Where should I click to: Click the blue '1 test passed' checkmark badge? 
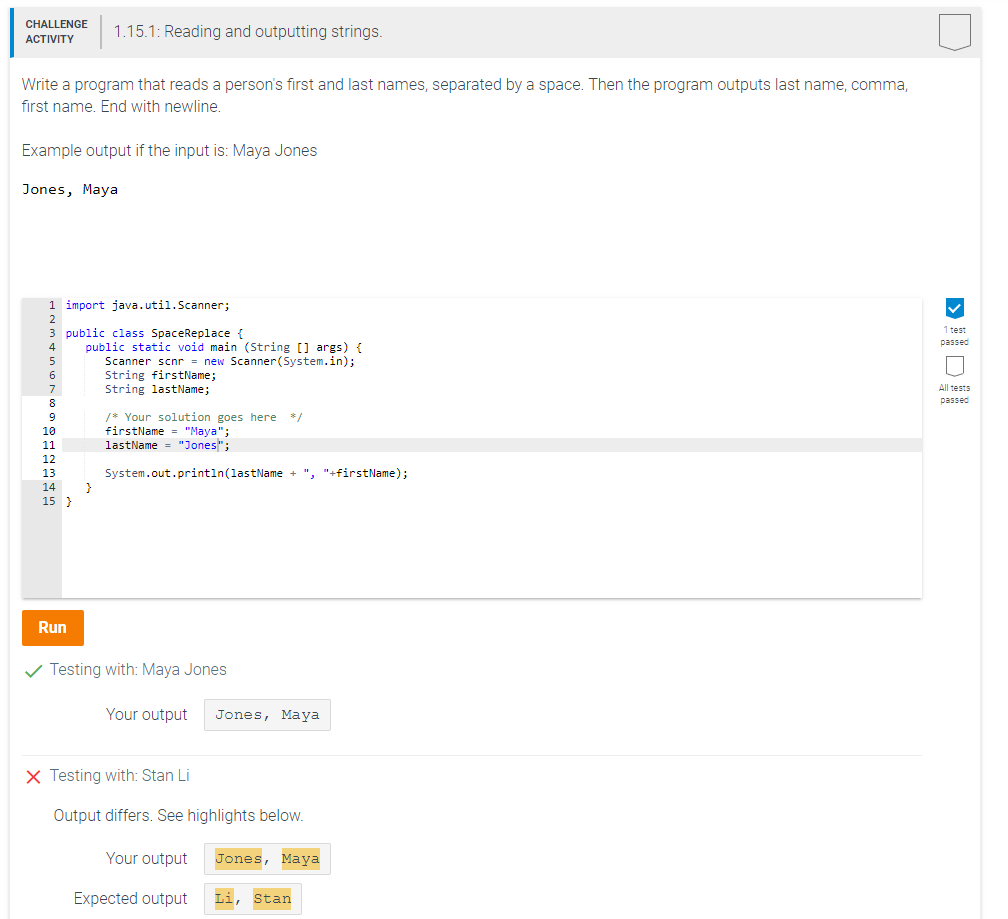tap(955, 308)
